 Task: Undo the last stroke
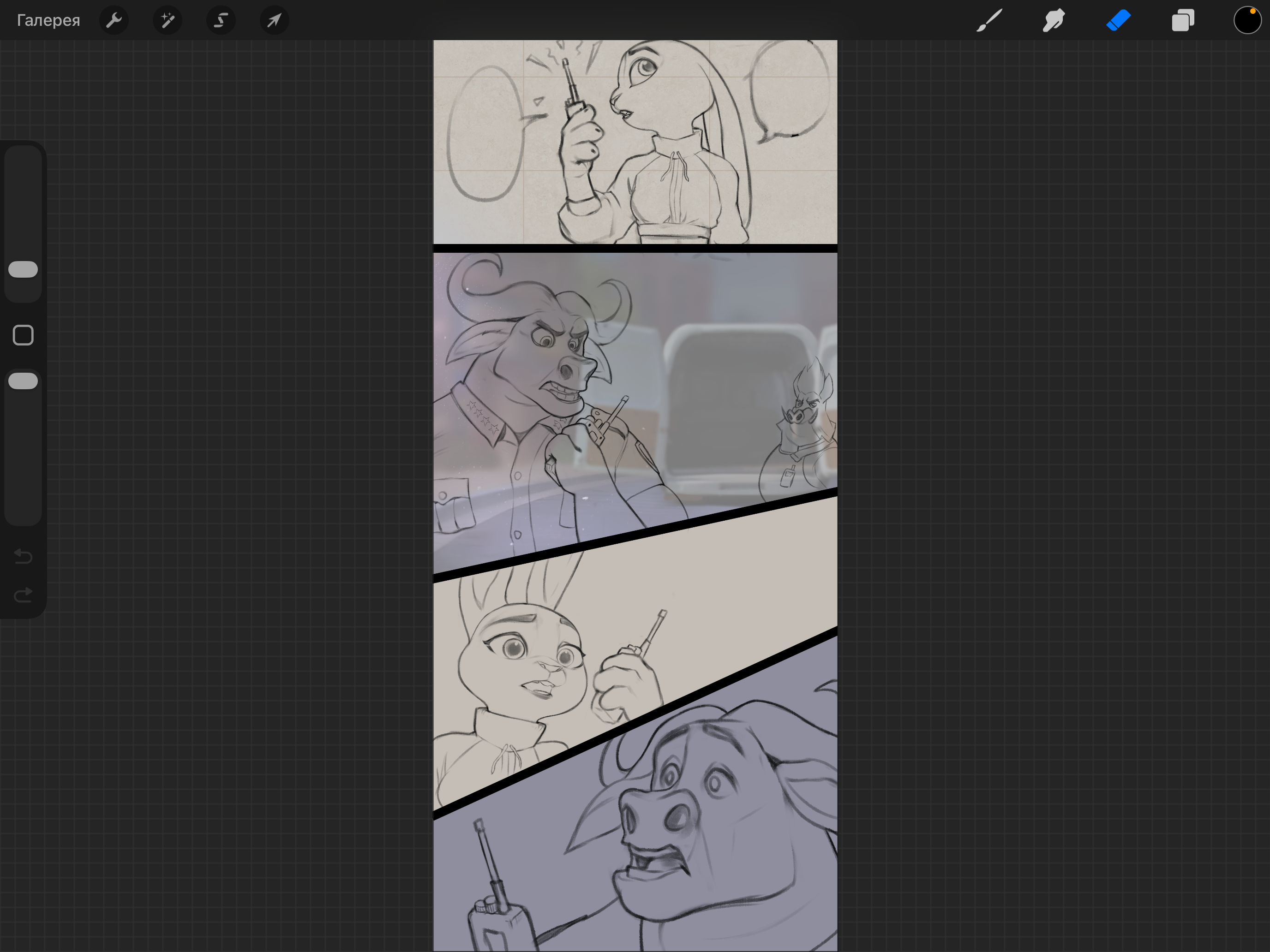coord(24,556)
